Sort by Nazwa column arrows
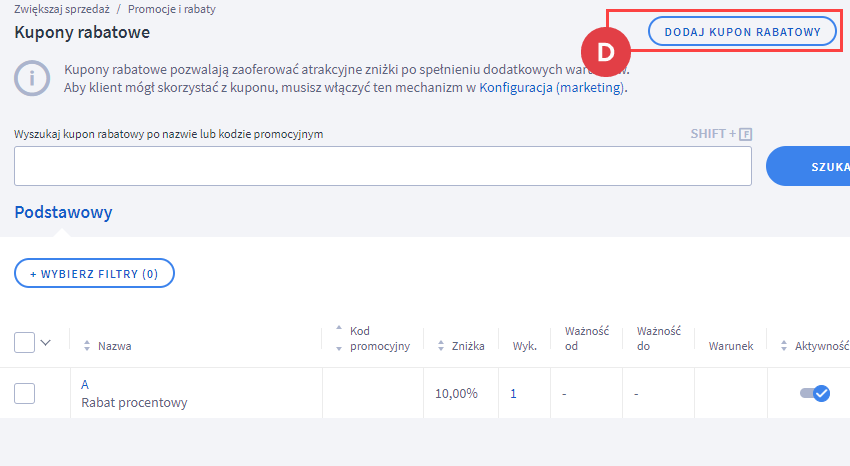Screen dimensions: 850x466 [x=87, y=346]
